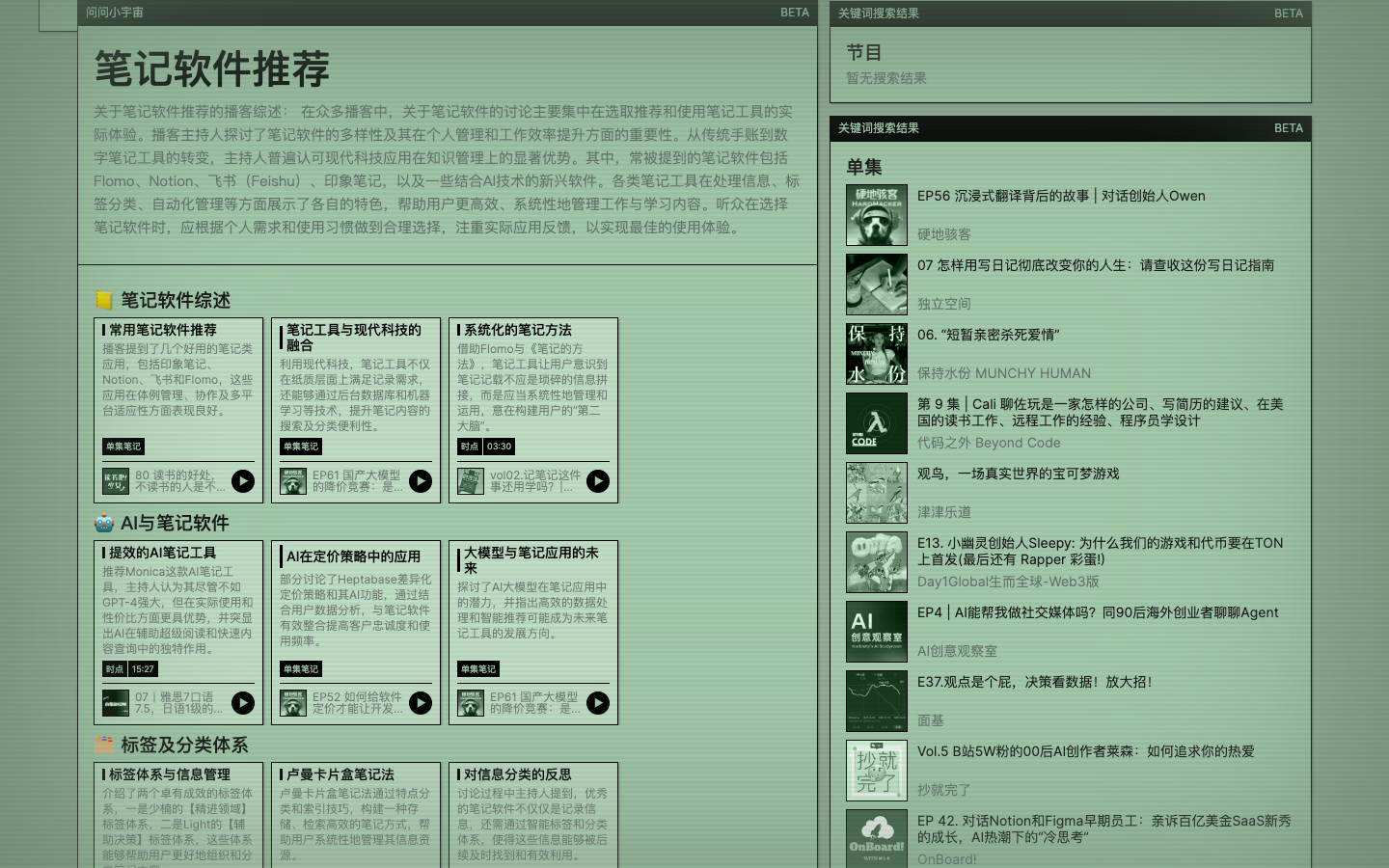Image resolution: width=1389 pixels, height=868 pixels.
Task: Click 单集笔记 tag on 笔记工具与现代科技 card
Action: (x=301, y=447)
